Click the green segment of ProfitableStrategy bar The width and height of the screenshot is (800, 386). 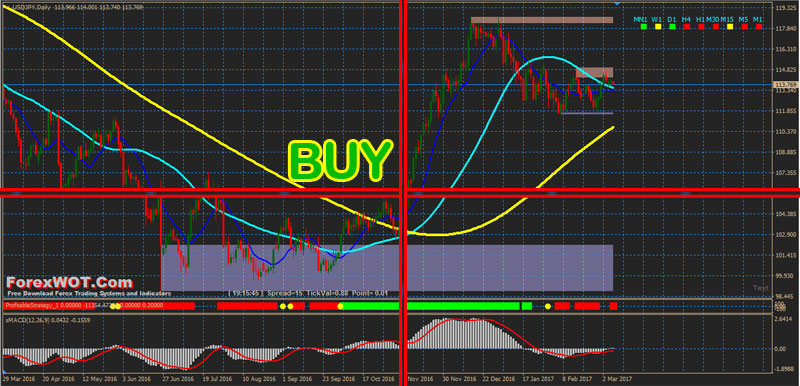click(x=430, y=306)
